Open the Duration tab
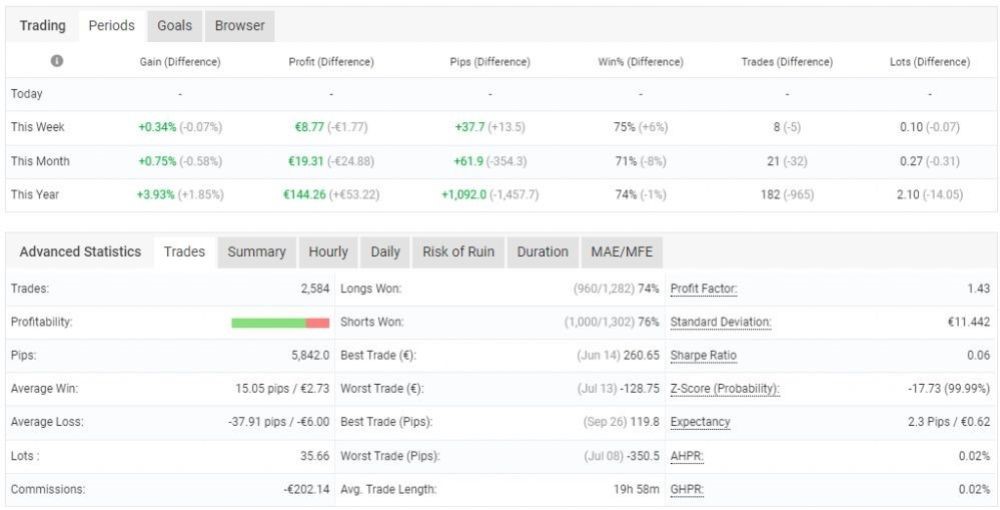Screen dimensions: 1000x510 tap(543, 252)
